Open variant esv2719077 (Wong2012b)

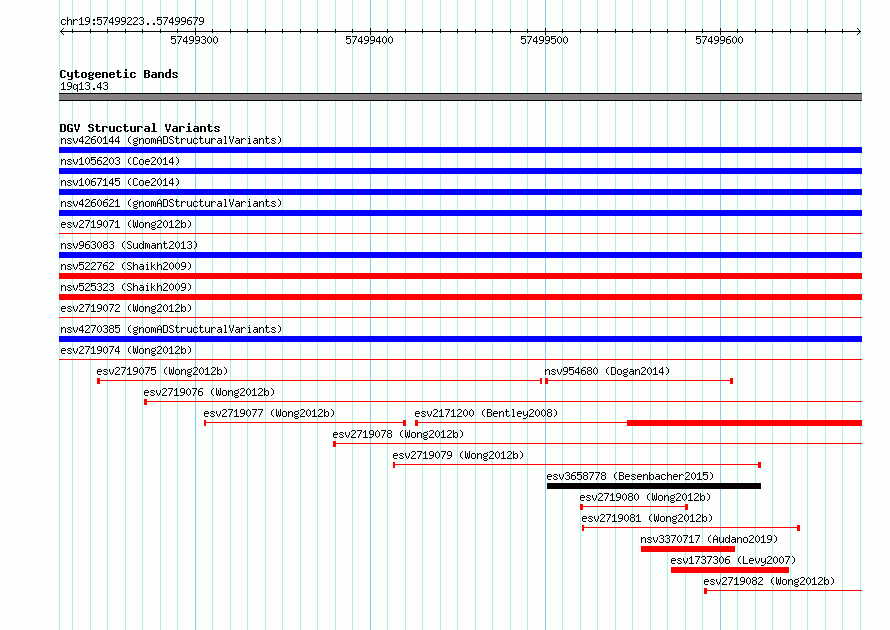[x=270, y=413]
